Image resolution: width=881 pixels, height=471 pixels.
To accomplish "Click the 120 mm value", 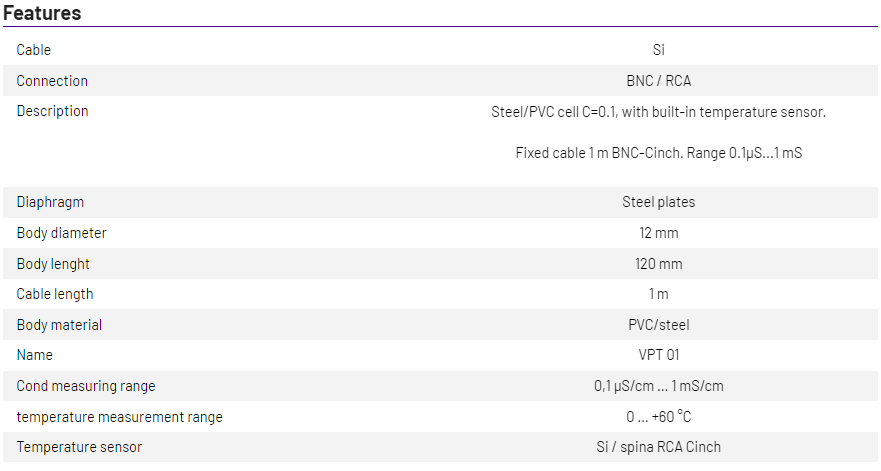I will (658, 264).
